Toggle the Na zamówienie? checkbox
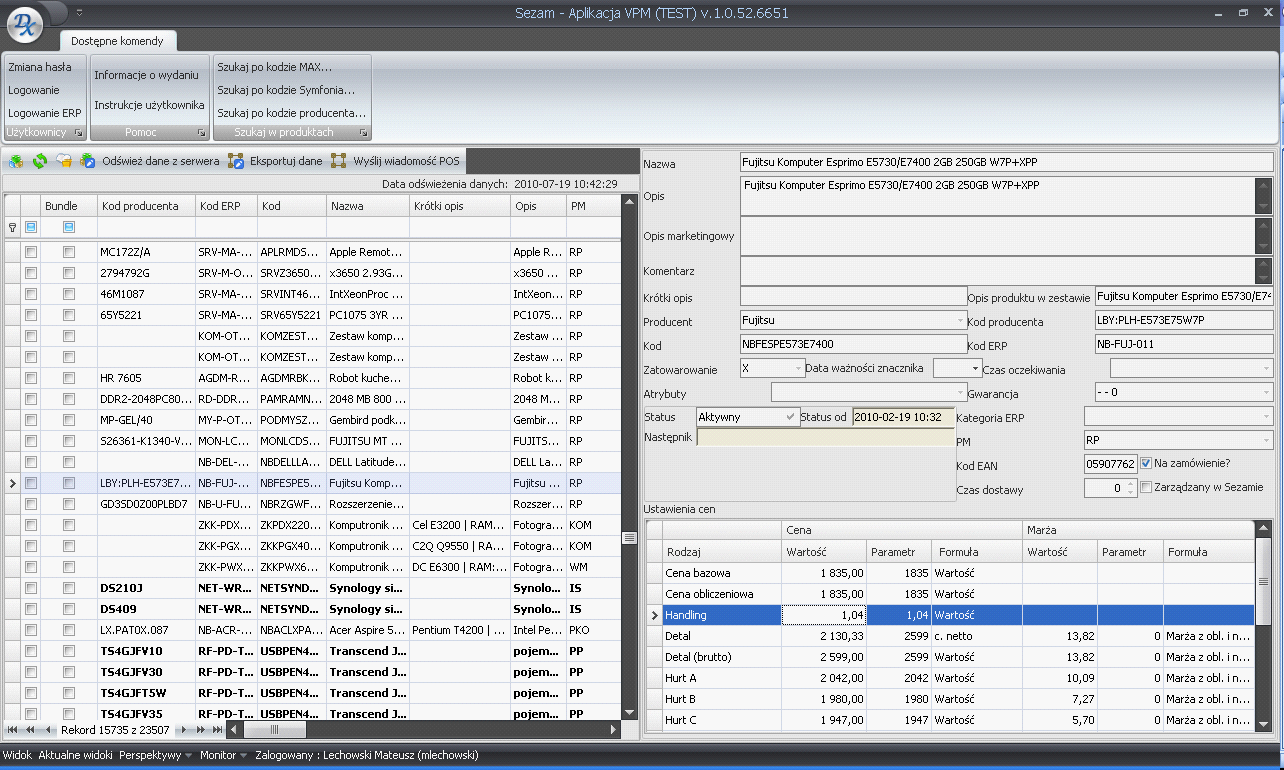 [x=1147, y=463]
